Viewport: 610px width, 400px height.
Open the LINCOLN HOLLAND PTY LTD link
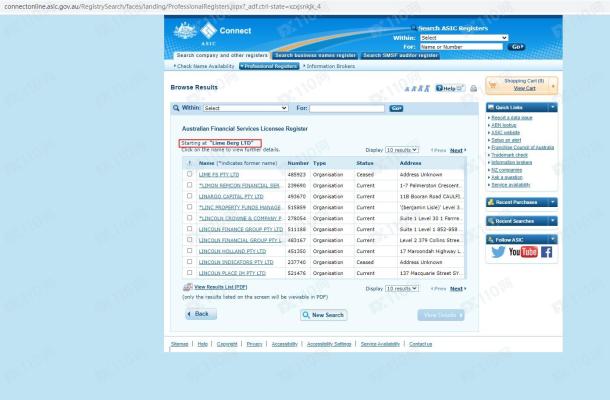click(232, 251)
